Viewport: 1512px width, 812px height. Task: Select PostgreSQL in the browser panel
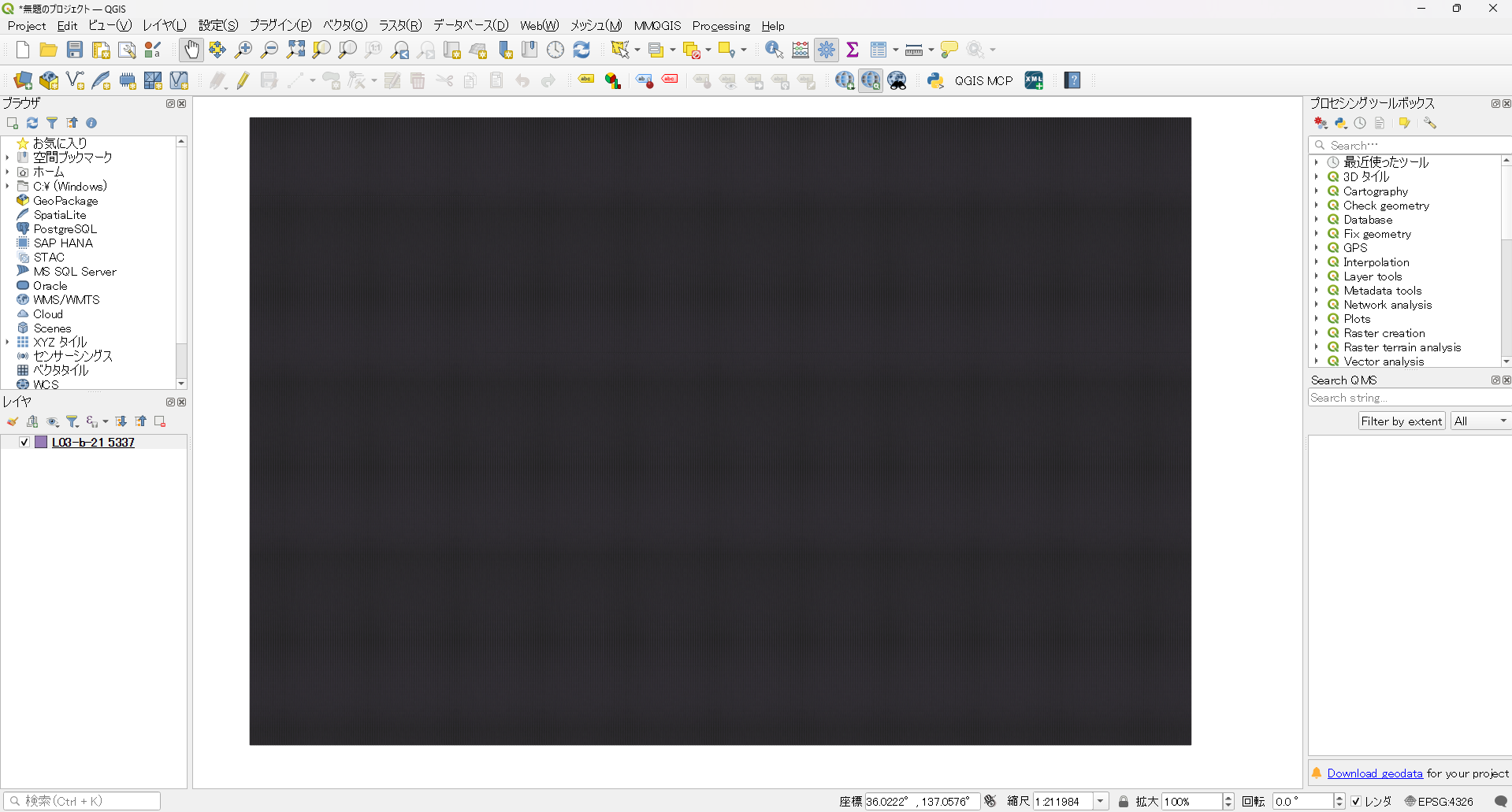(x=65, y=229)
